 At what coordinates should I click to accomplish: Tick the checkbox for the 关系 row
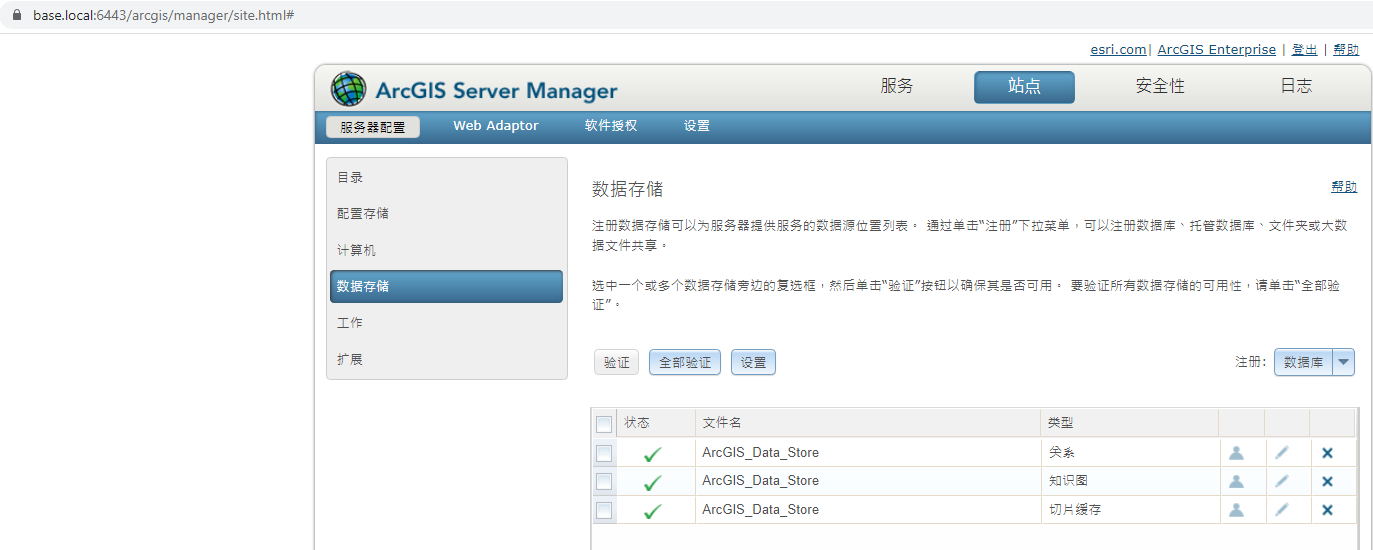604,453
